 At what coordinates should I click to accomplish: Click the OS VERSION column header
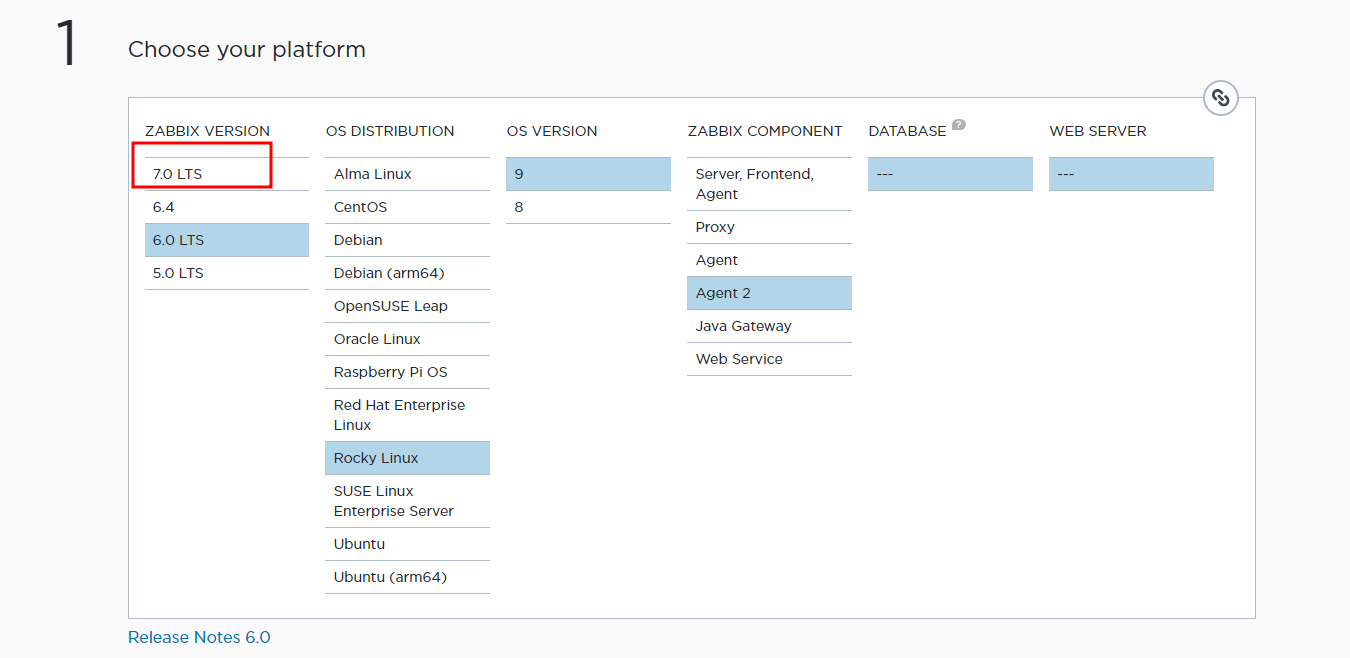[x=552, y=131]
